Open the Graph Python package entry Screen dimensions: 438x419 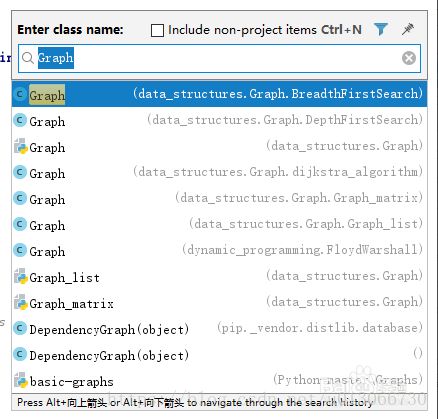click(x=219, y=146)
